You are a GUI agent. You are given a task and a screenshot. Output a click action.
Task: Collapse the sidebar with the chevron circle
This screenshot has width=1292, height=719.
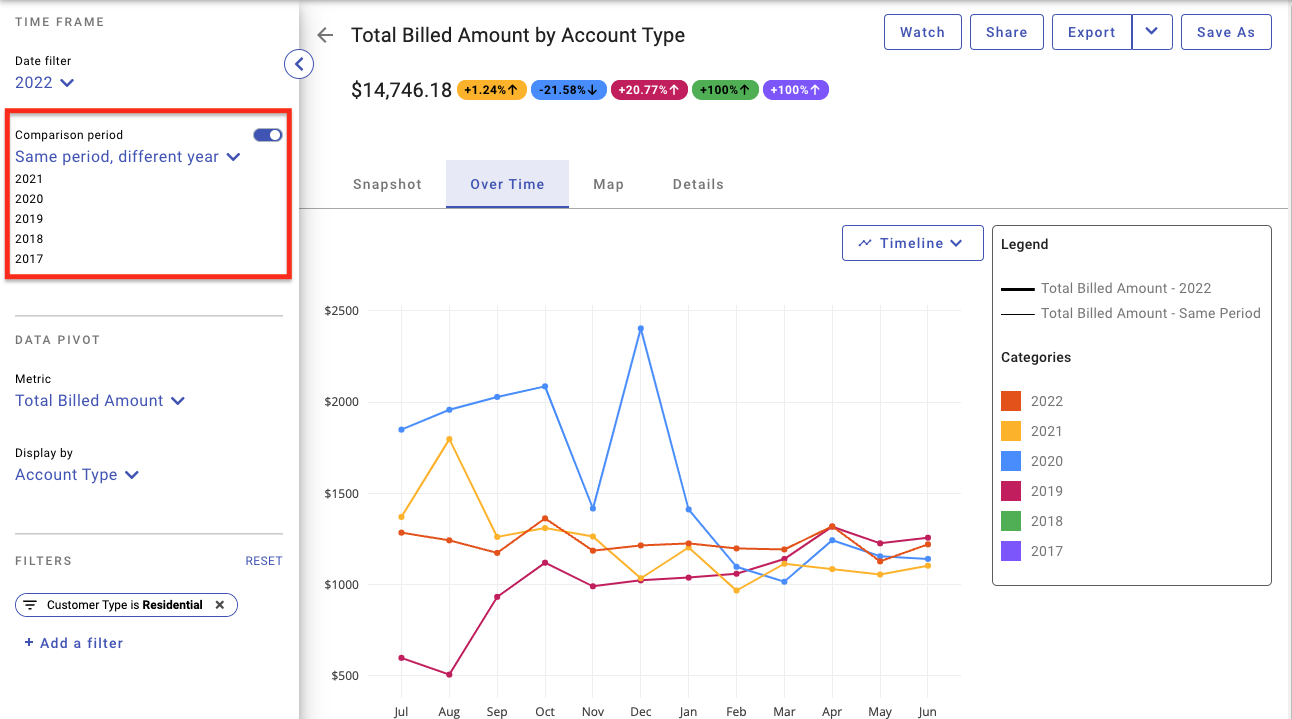point(299,64)
